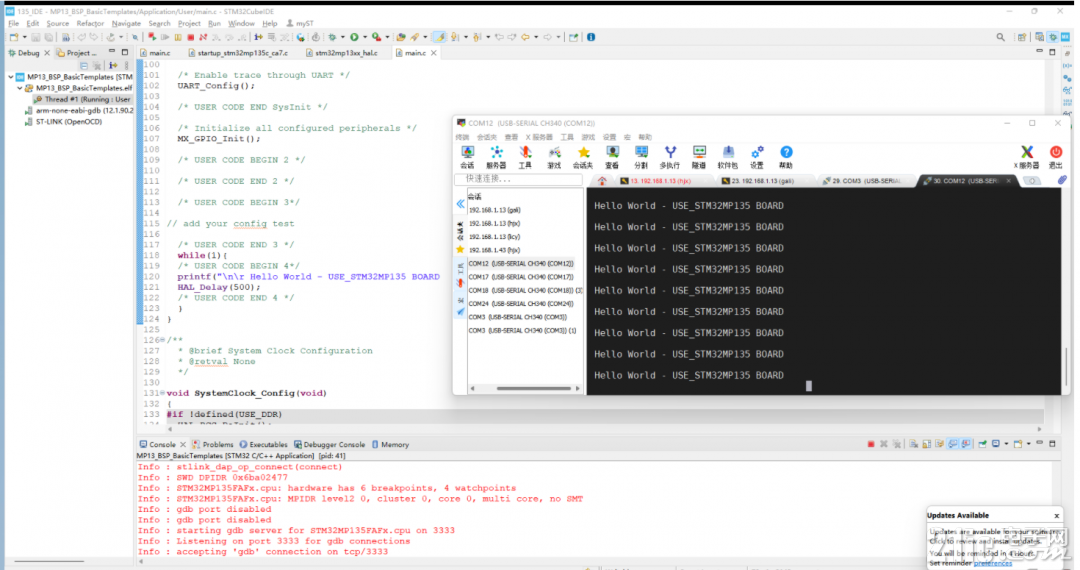This screenshot has width=1080, height=570.
Task: Click the red 退出 exit icon
Action: point(1055,157)
